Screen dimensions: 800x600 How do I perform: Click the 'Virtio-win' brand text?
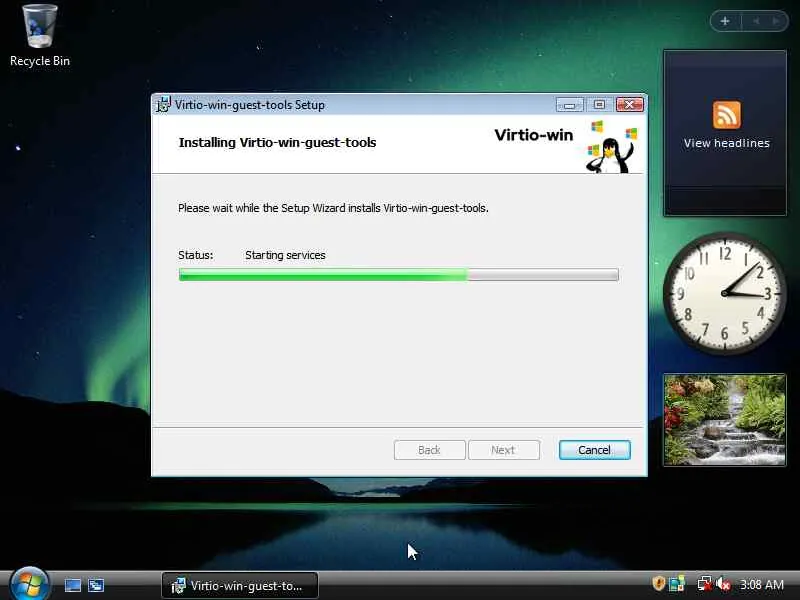pos(534,135)
